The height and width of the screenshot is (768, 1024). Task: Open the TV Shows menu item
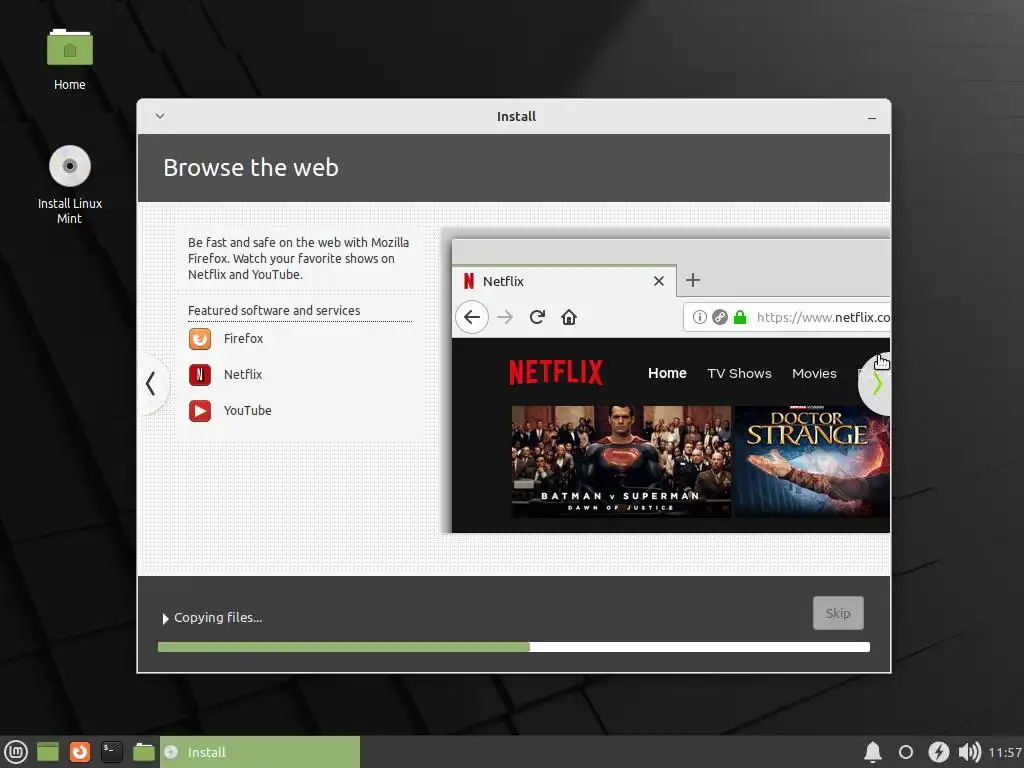[x=739, y=374]
